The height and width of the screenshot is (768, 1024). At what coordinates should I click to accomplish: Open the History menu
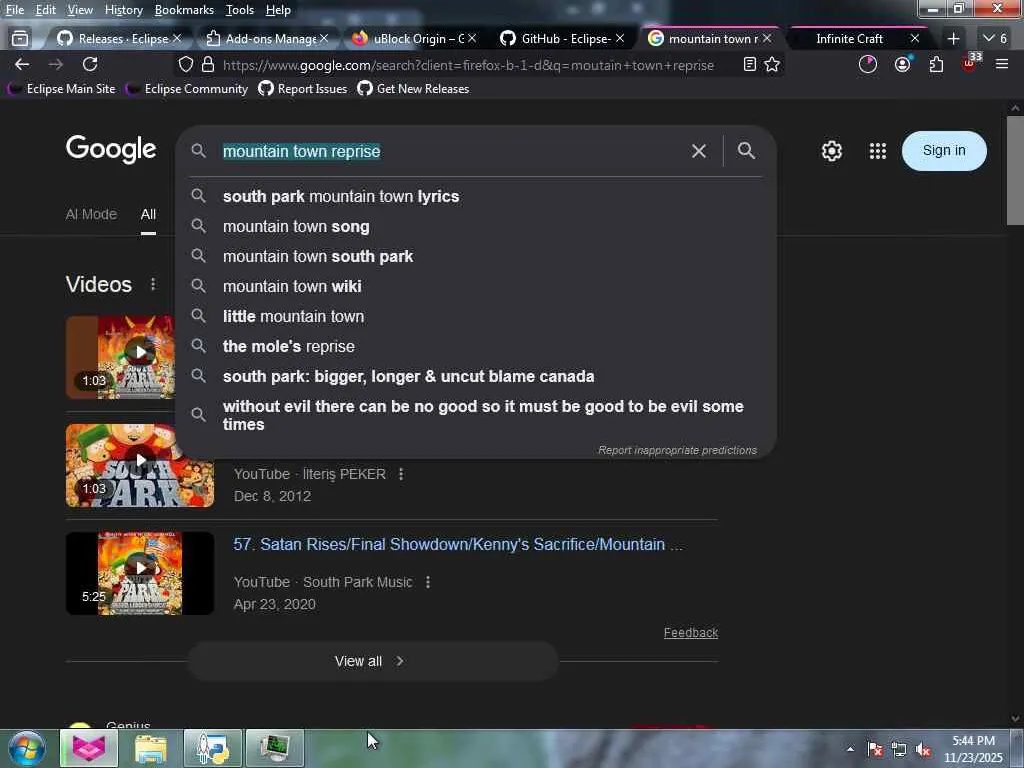coord(123,10)
